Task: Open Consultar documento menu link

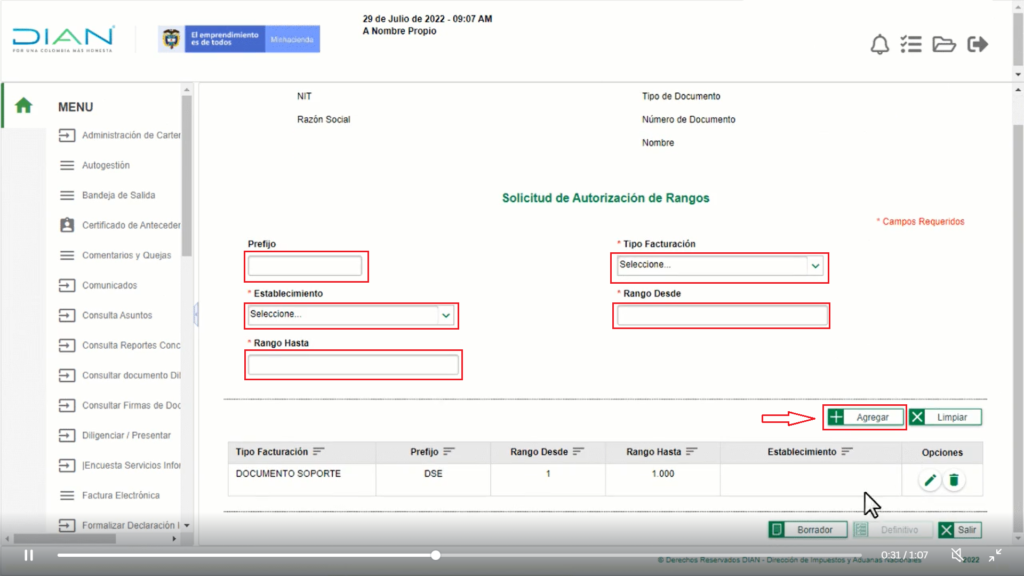Action: (x=131, y=376)
